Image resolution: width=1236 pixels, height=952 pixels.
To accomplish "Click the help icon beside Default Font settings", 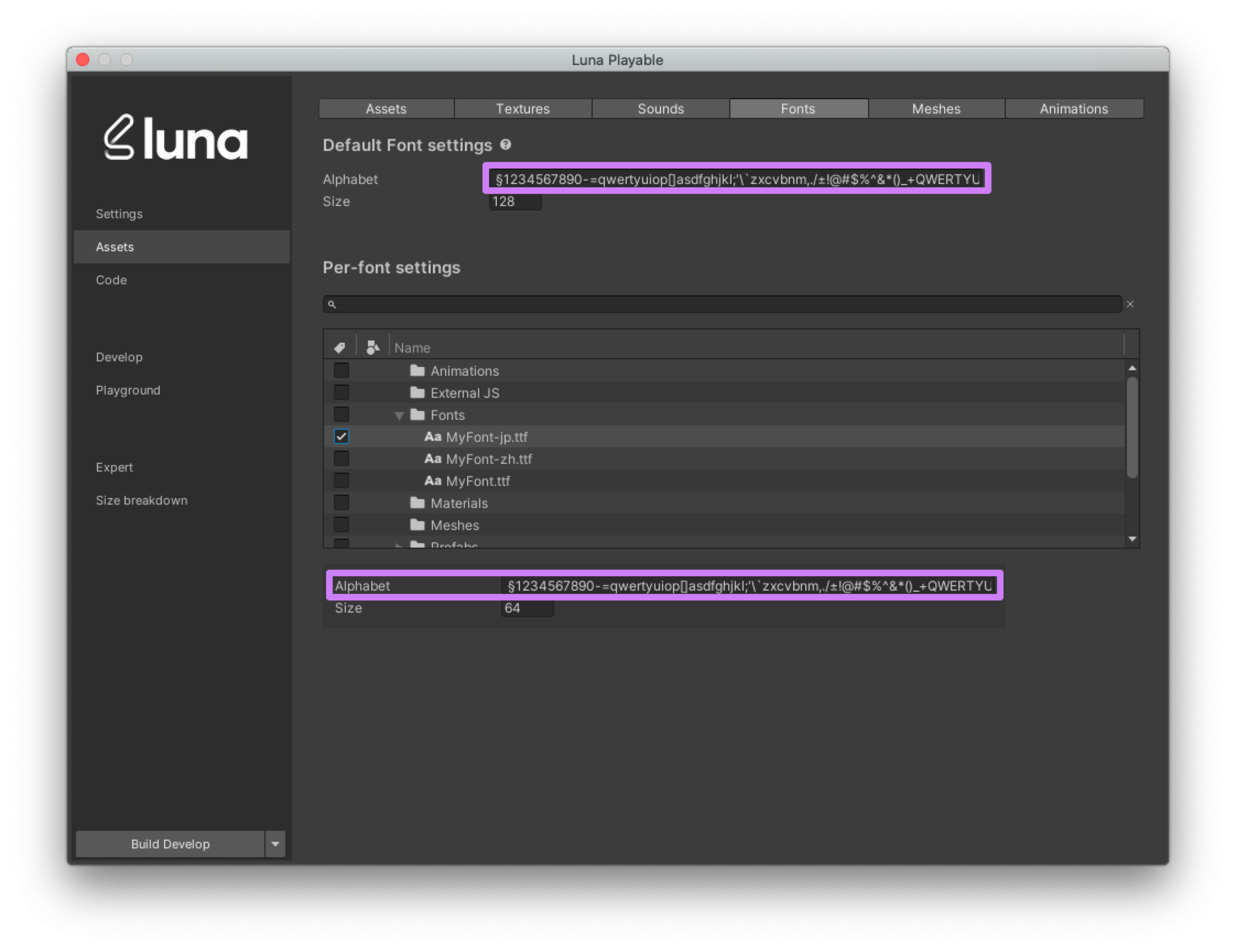I will [506, 145].
